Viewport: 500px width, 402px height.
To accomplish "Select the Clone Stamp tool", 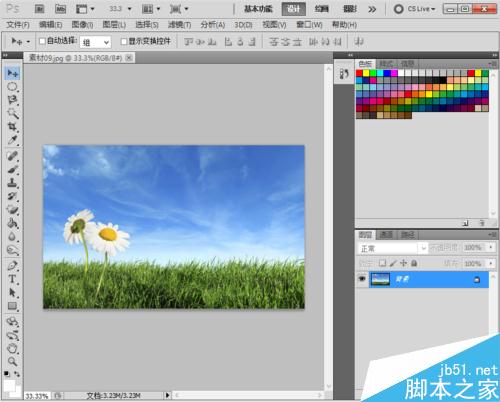I will coord(12,183).
